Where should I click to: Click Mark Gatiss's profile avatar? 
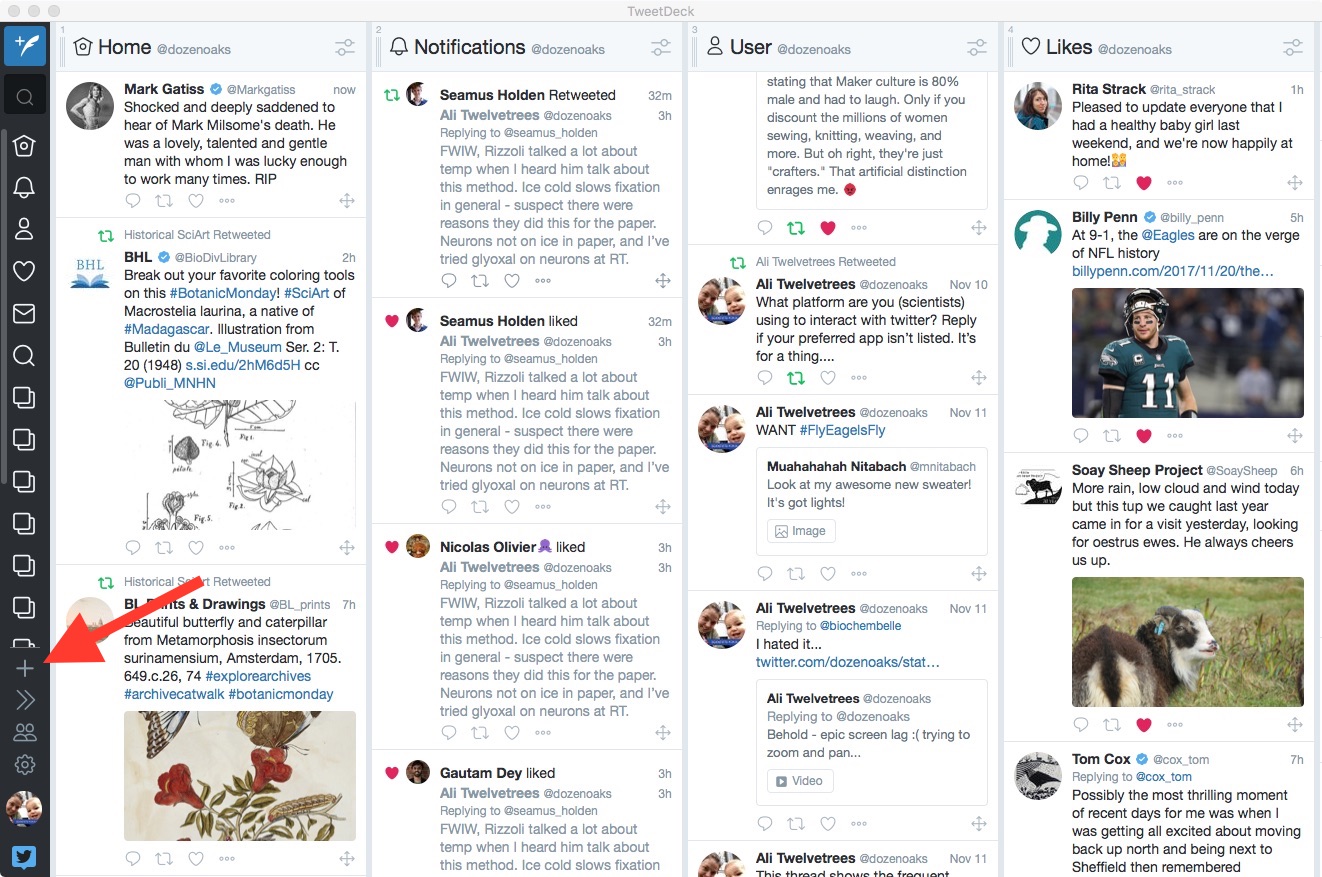click(89, 106)
